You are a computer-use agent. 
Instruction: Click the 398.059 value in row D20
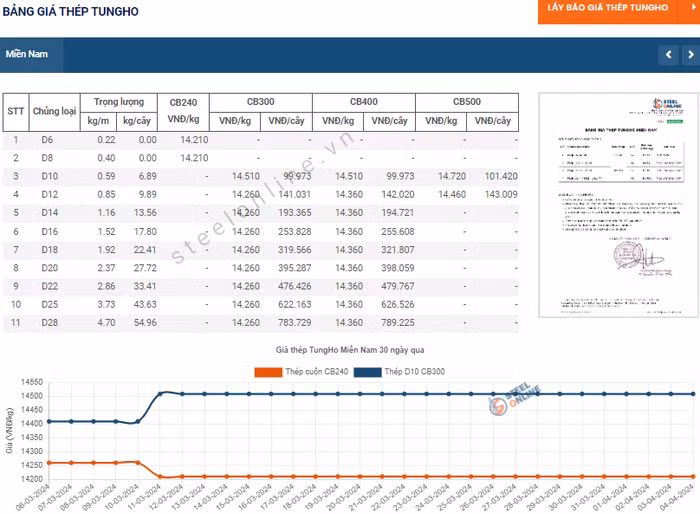[398, 268]
